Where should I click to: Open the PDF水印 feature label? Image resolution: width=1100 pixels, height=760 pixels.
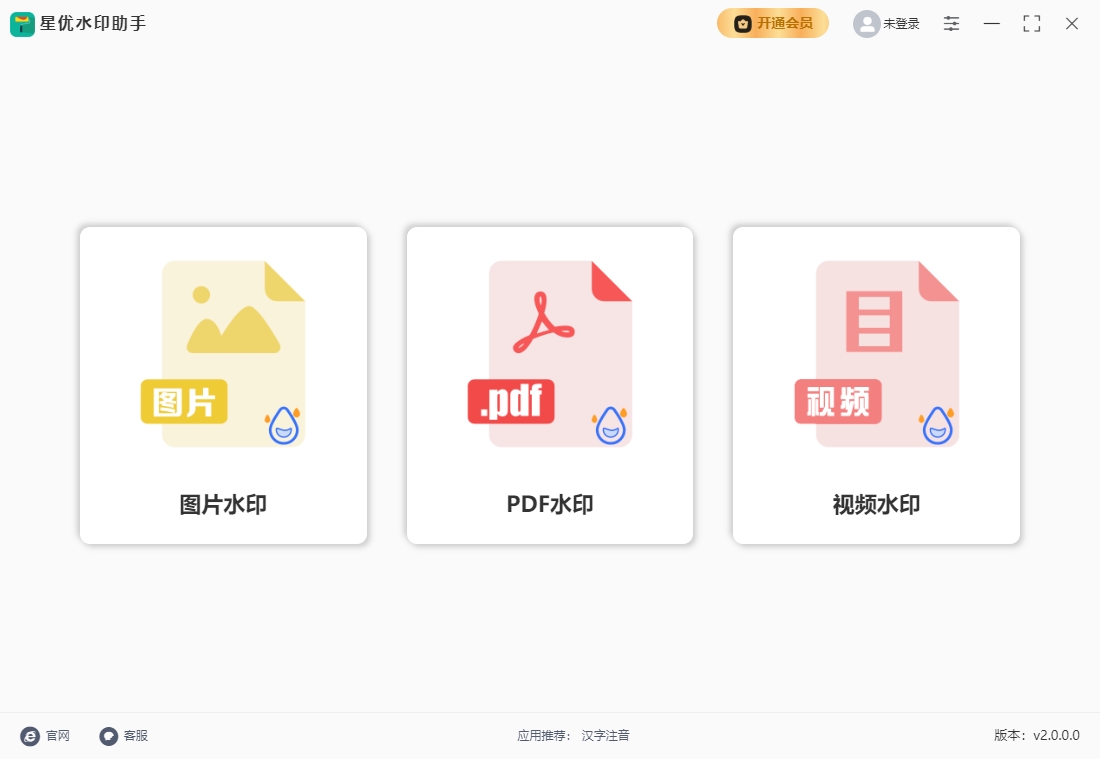click(550, 505)
